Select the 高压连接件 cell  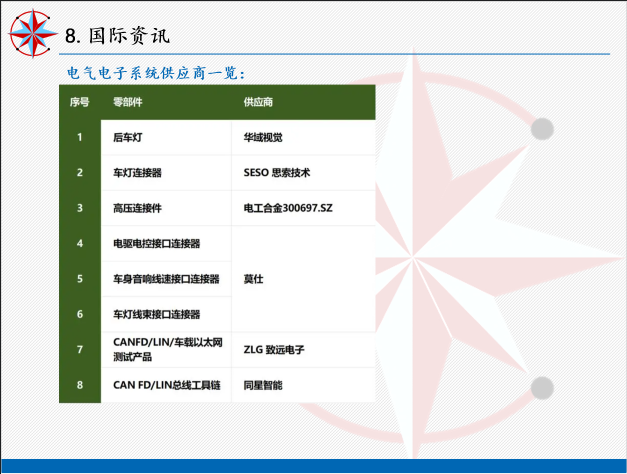click(138, 208)
